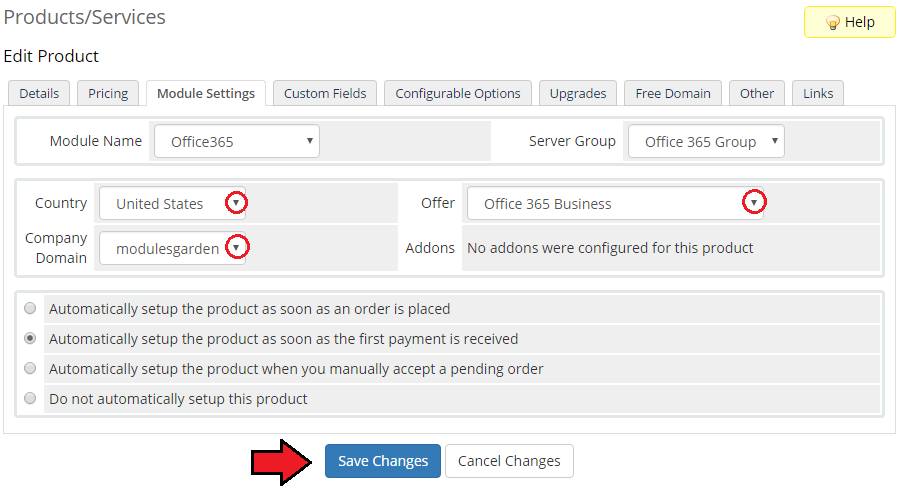Switch to Free Domain tab
Image resolution: width=907 pixels, height=491 pixels.
(673, 93)
